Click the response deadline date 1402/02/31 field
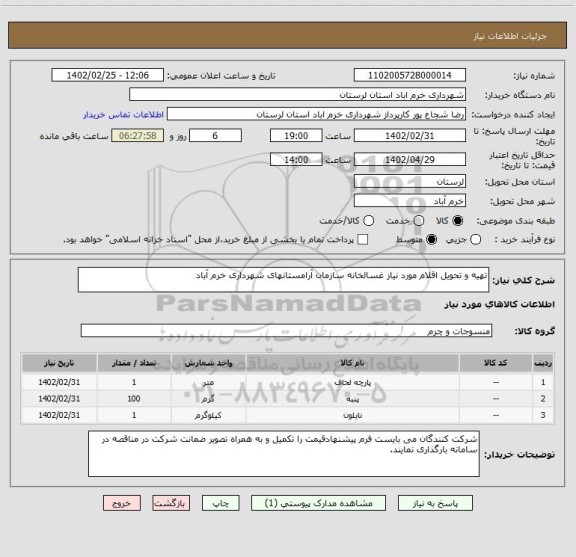Viewport: 576px width, 557px height. [x=410, y=136]
